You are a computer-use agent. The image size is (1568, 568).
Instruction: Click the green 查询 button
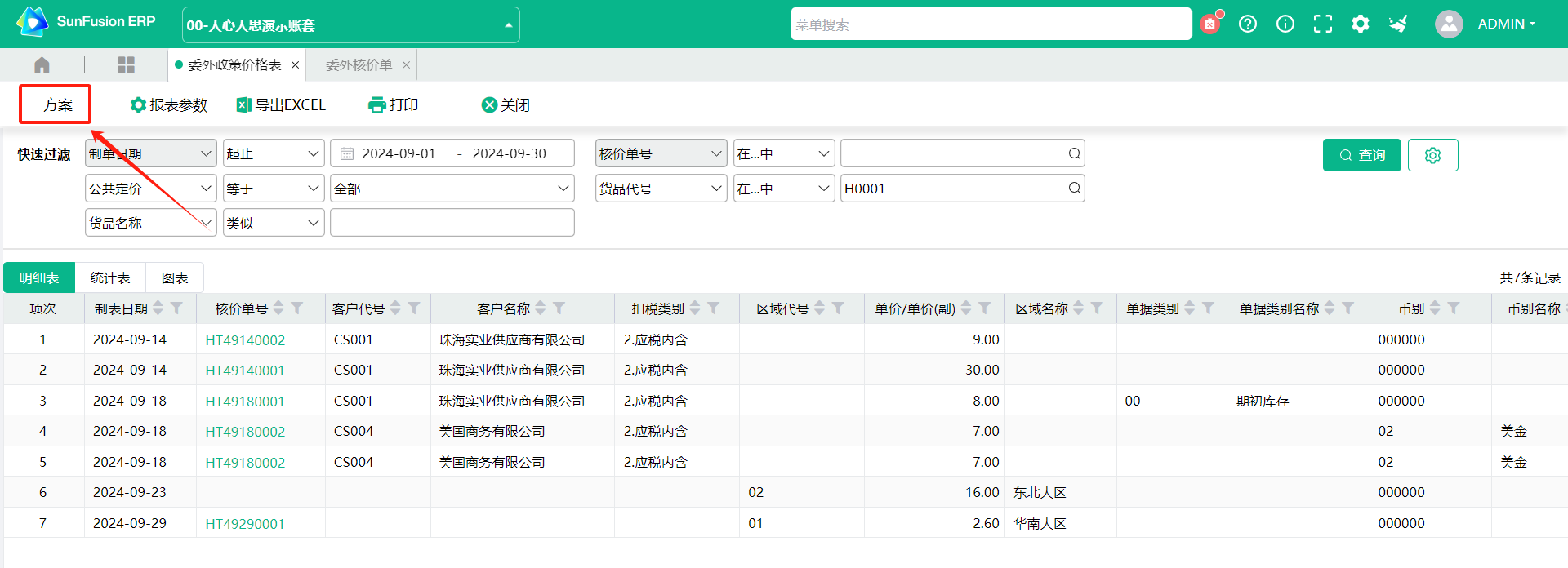coord(1361,155)
